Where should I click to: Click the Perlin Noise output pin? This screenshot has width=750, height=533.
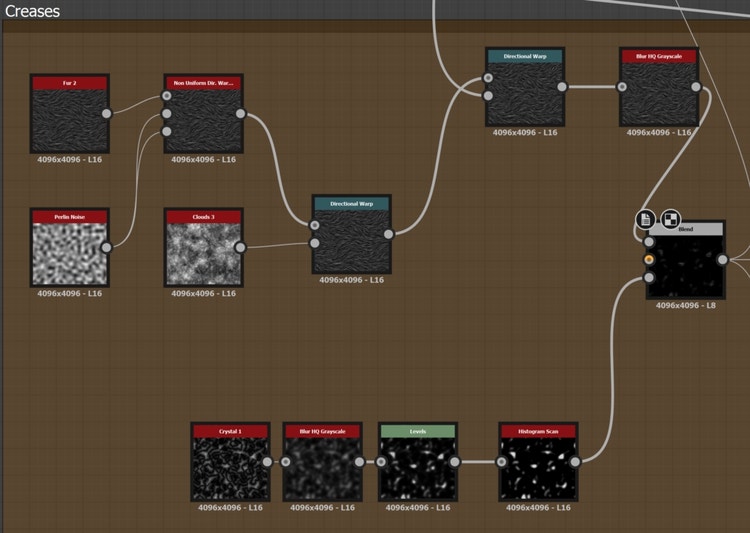click(107, 247)
